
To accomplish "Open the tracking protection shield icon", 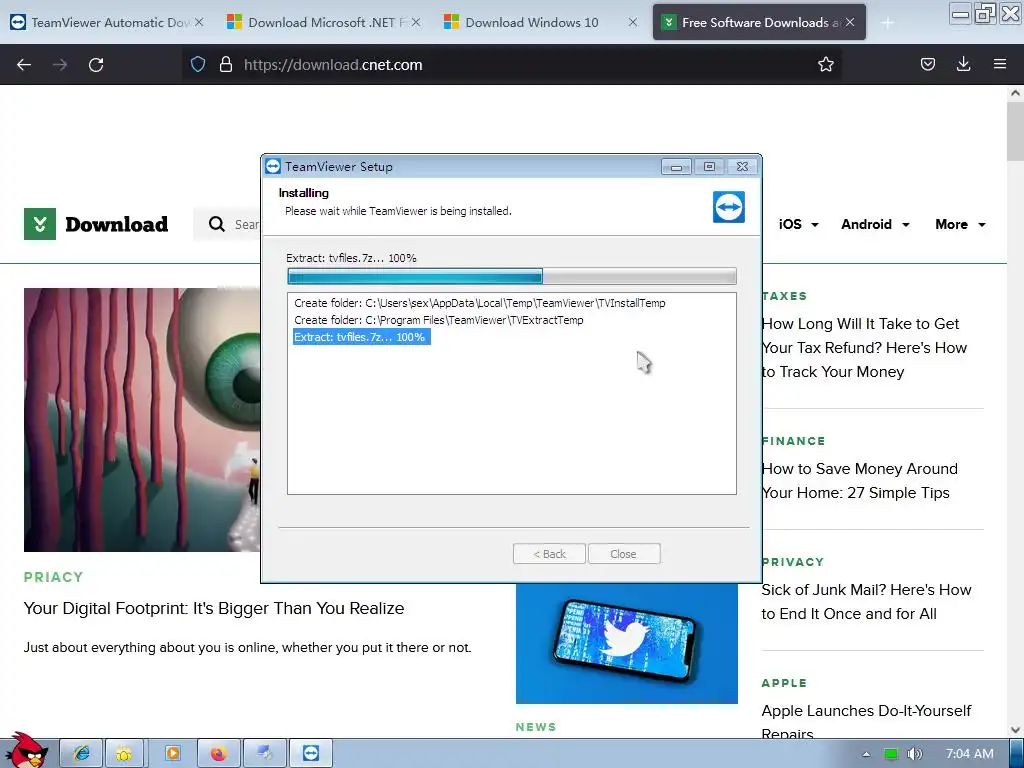I will (x=198, y=64).
